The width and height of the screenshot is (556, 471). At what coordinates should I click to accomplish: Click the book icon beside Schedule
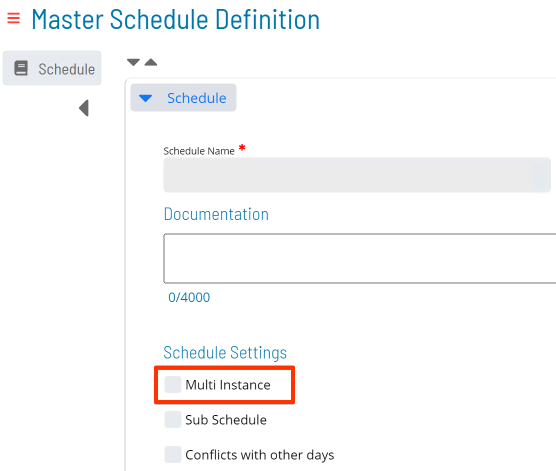[21, 68]
